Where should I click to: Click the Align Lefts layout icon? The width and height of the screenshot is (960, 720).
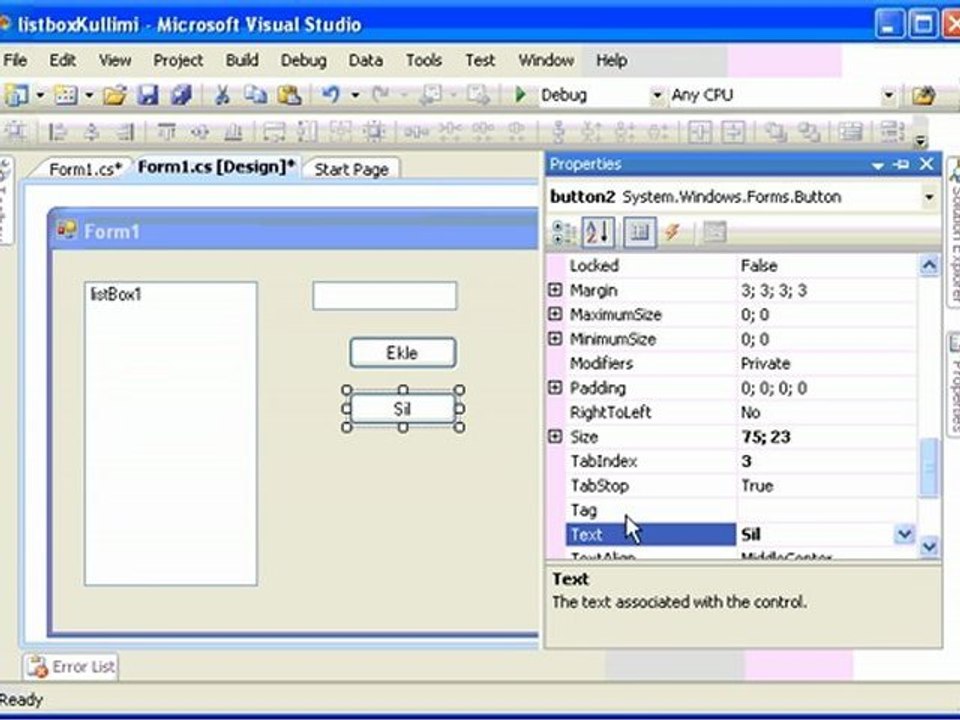coord(57,132)
